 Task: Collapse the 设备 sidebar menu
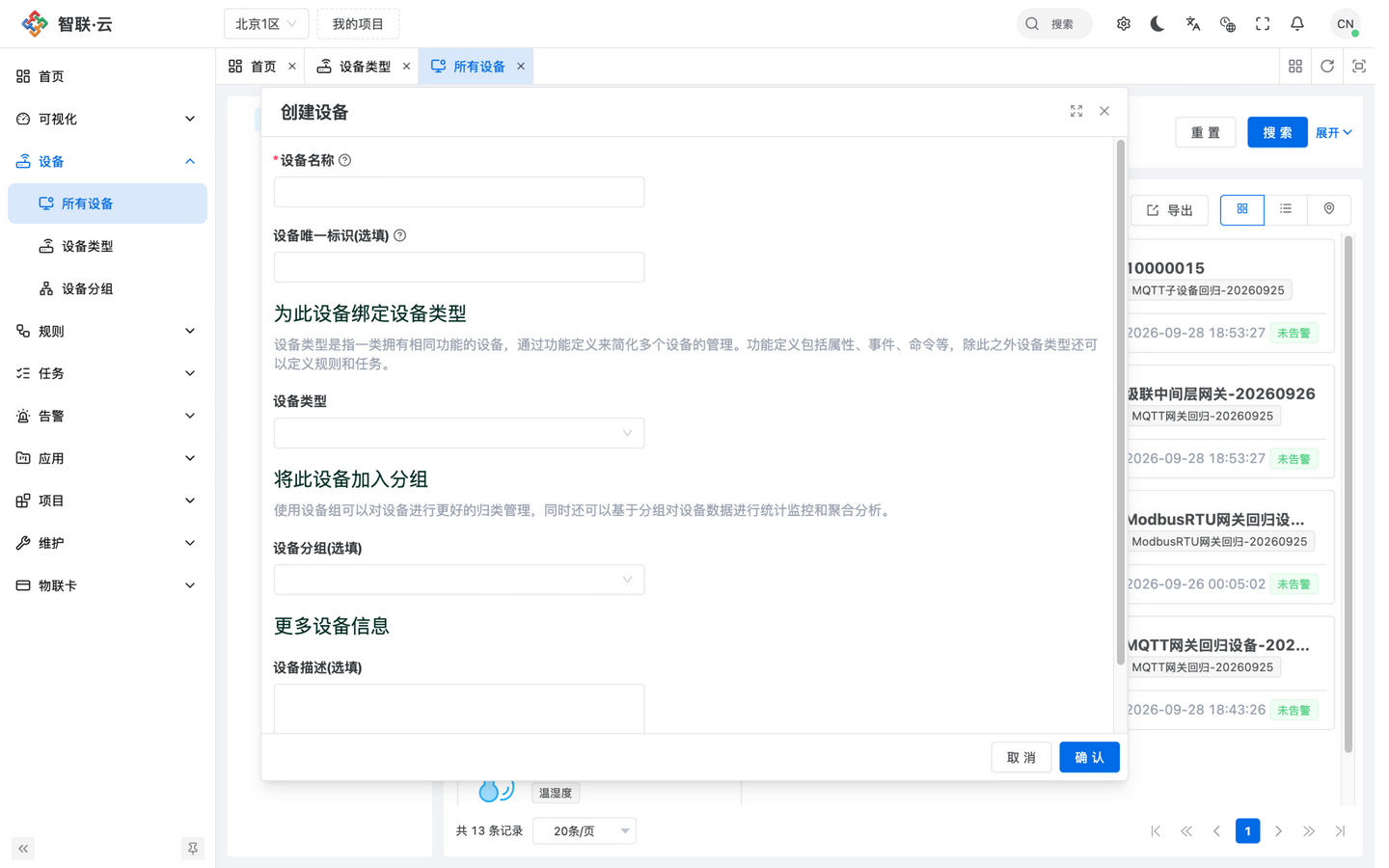click(x=107, y=161)
